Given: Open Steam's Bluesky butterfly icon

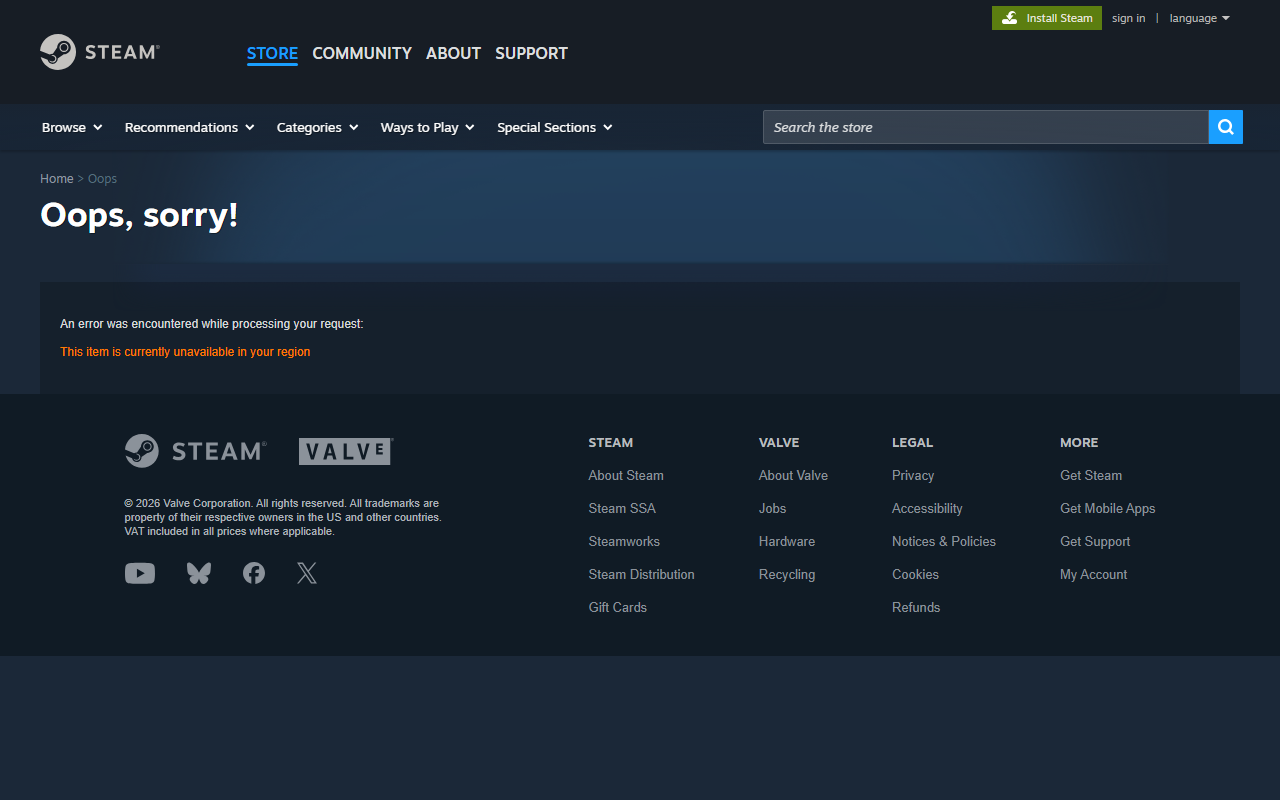Looking at the screenshot, I should point(199,573).
